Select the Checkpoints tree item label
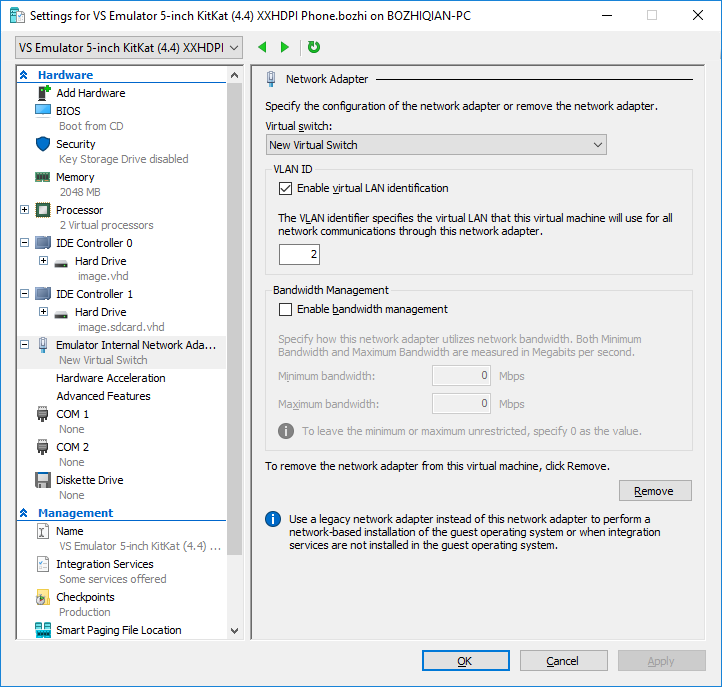This screenshot has width=722, height=687. 85,597
